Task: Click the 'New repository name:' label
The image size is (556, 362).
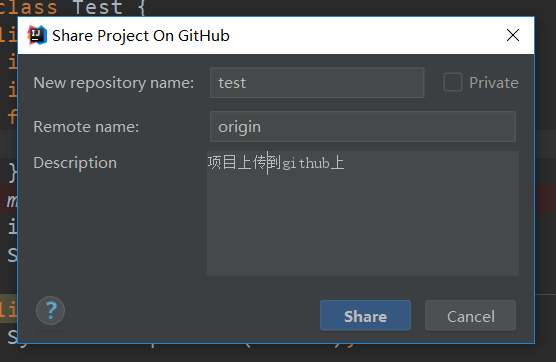Action: click(113, 83)
